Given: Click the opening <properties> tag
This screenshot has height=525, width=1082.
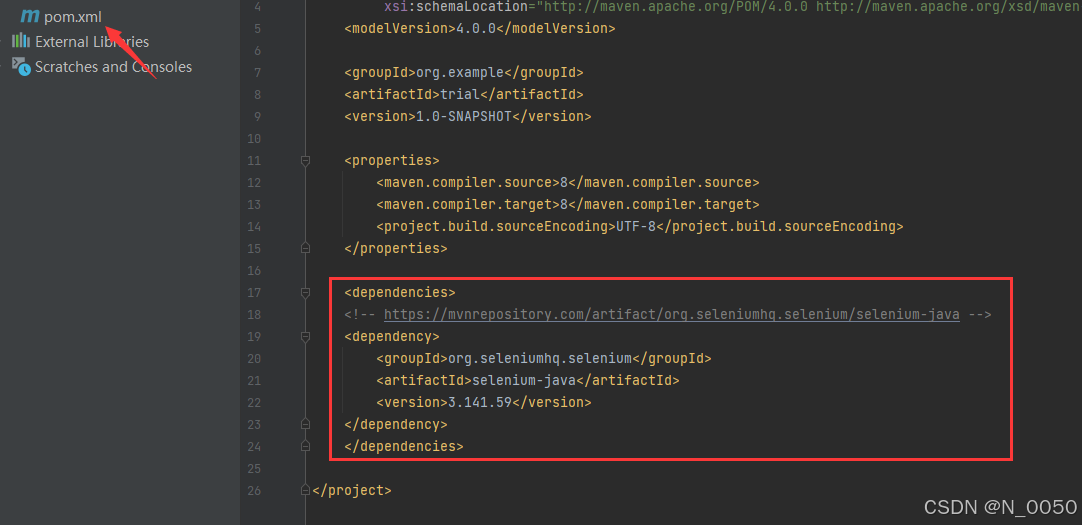Looking at the screenshot, I should coord(392,161).
